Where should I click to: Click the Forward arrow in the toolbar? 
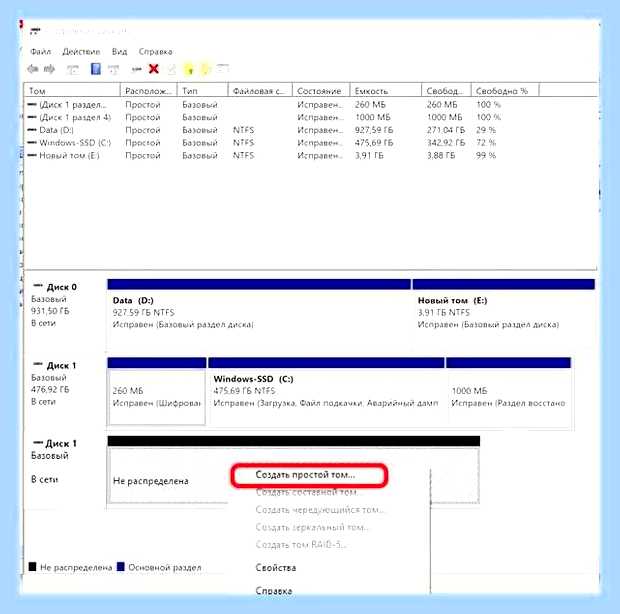click(x=49, y=70)
